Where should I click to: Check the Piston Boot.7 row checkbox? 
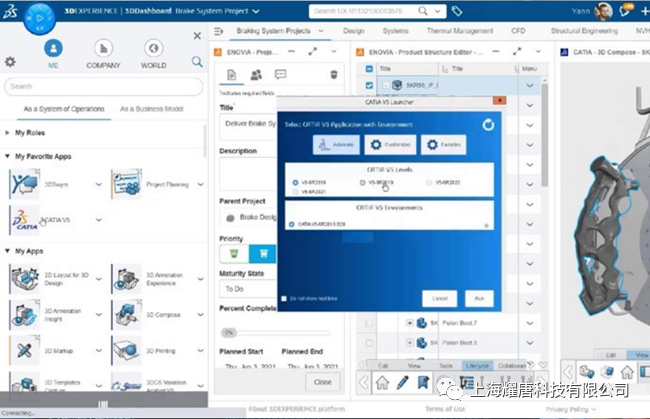click(x=369, y=323)
